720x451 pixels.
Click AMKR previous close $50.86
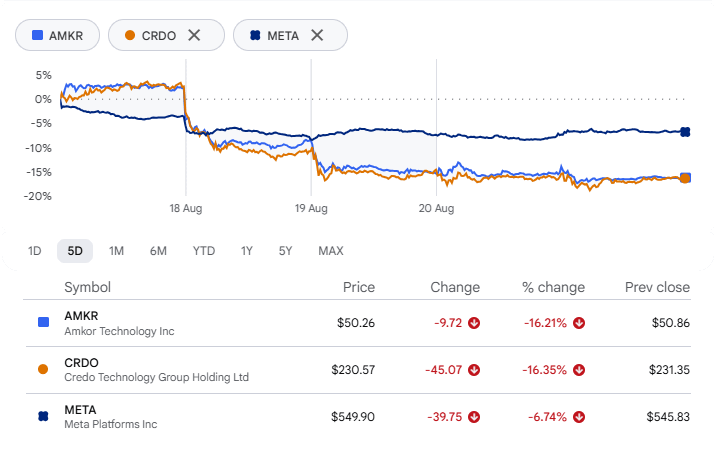670,323
